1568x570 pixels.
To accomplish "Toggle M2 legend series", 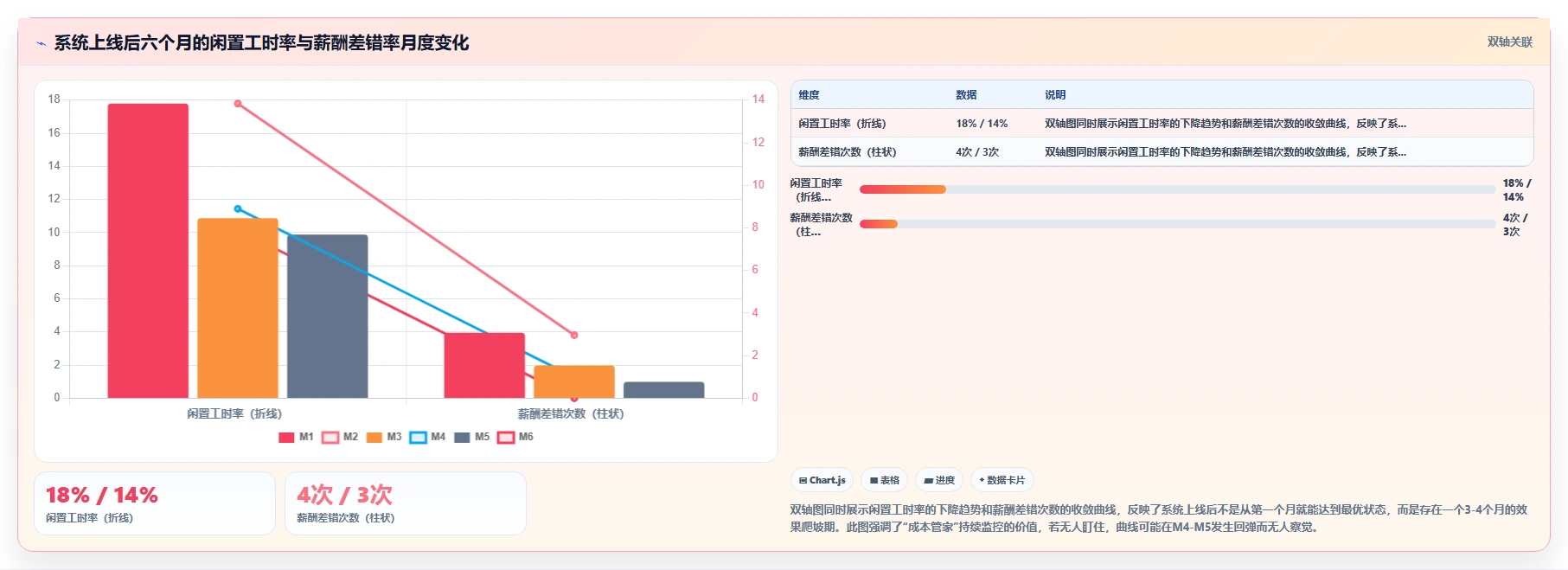I will (340, 437).
